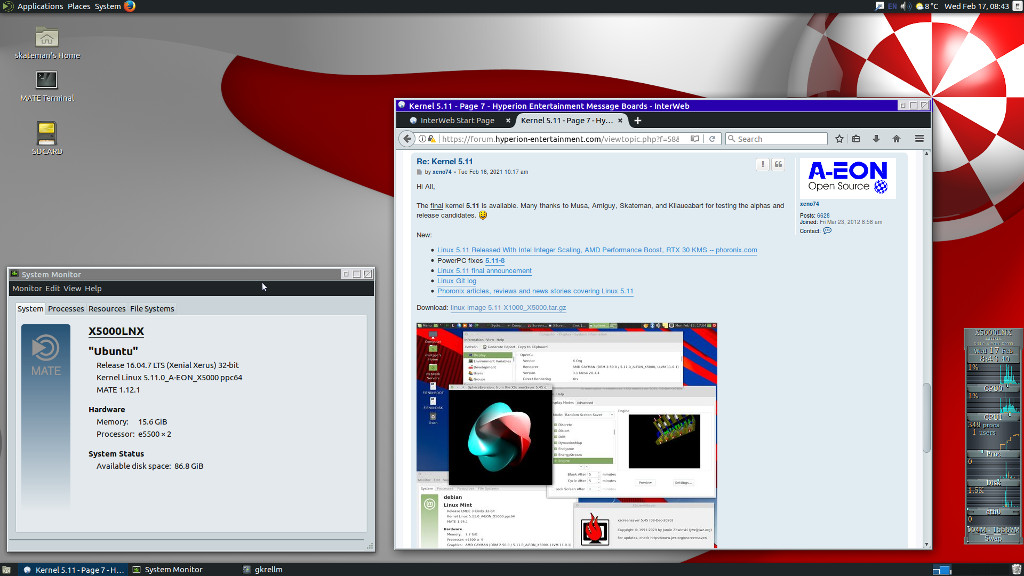Viewport: 1024px width, 576px height.
Task: Go back with the browser back arrow
Action: (407, 138)
